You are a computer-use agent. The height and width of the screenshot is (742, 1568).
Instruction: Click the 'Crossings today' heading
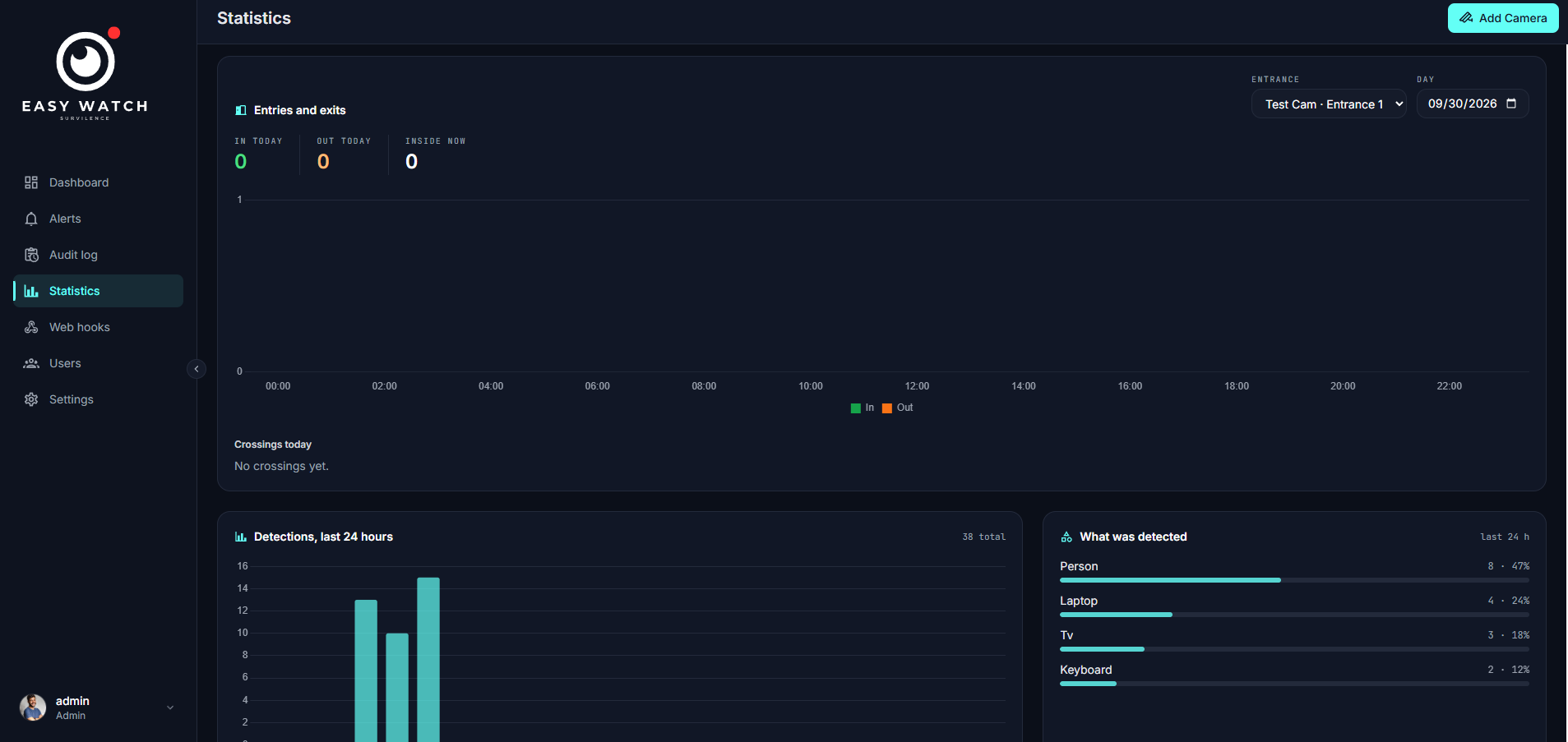click(x=273, y=445)
